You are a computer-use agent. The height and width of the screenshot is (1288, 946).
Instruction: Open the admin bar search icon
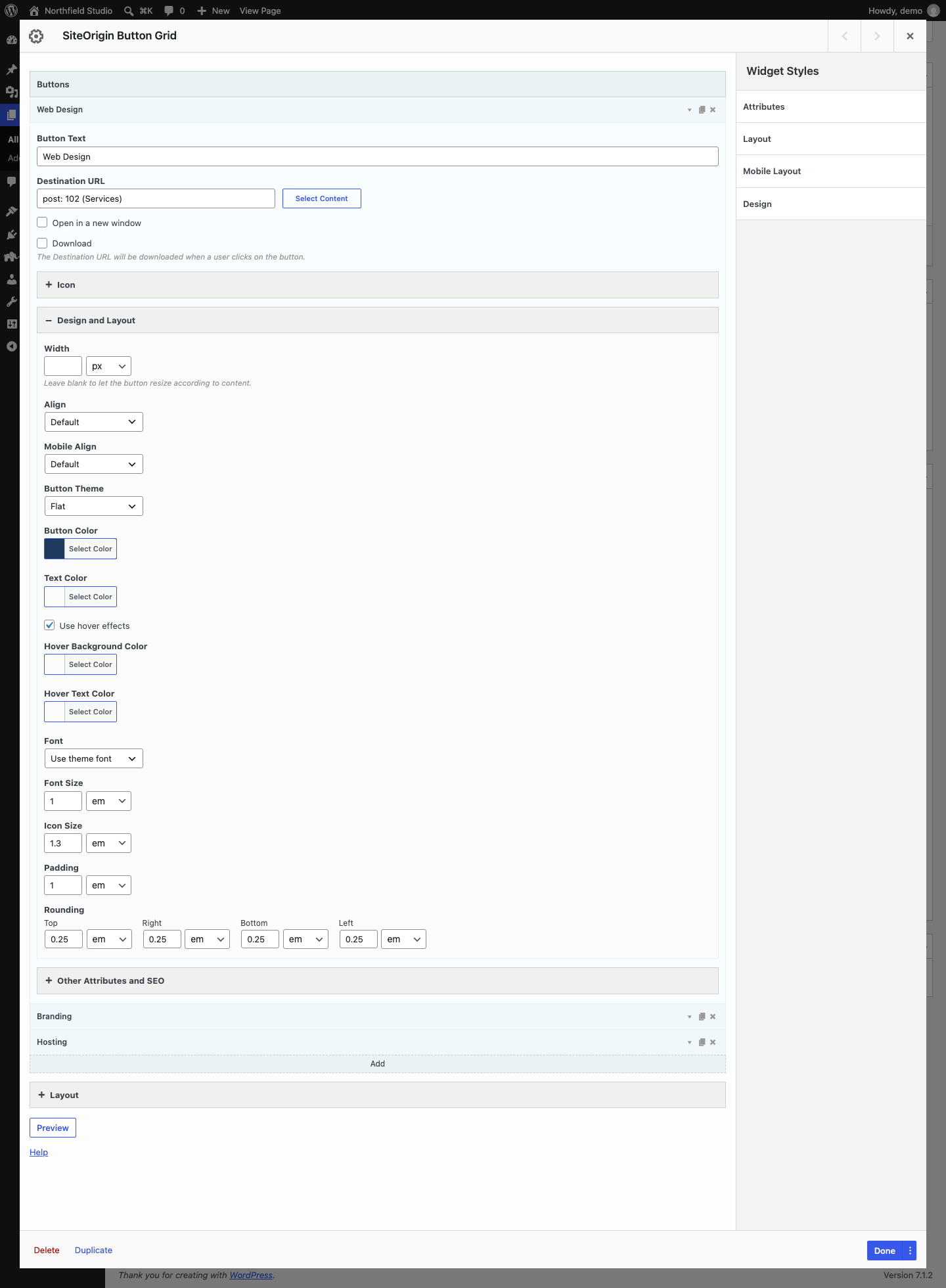[129, 11]
